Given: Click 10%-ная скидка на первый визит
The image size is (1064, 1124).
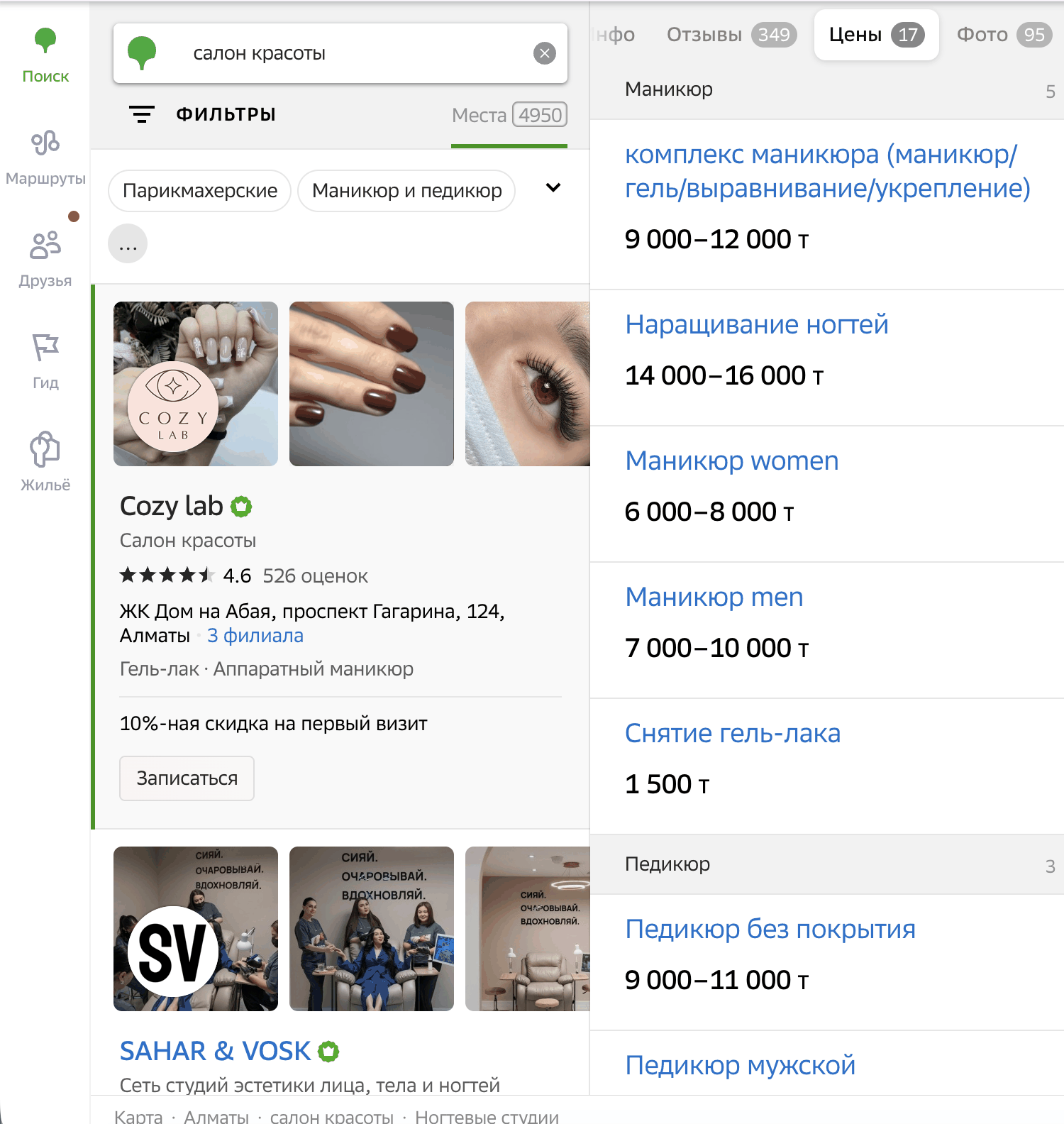Looking at the screenshot, I should click(274, 724).
